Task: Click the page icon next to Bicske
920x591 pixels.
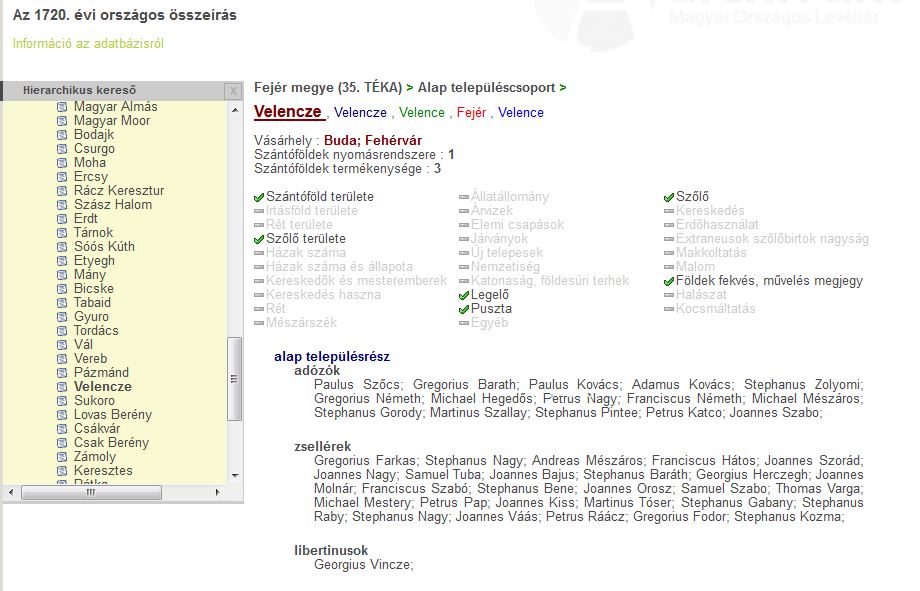Action: 62,289
